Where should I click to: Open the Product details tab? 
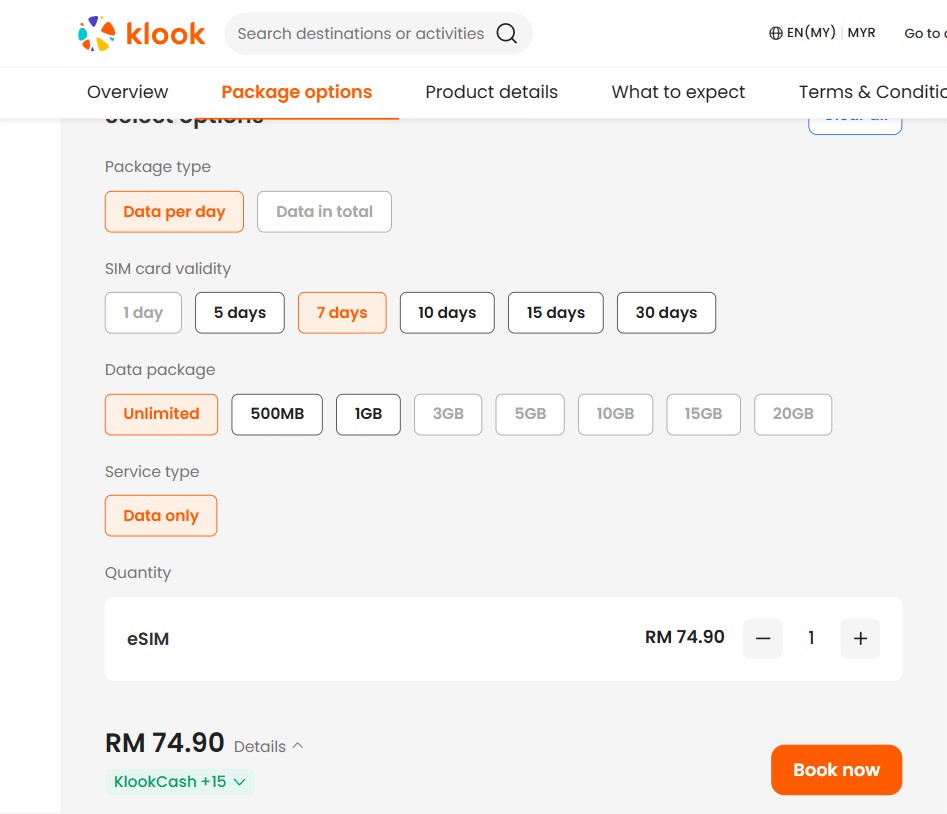(x=491, y=92)
